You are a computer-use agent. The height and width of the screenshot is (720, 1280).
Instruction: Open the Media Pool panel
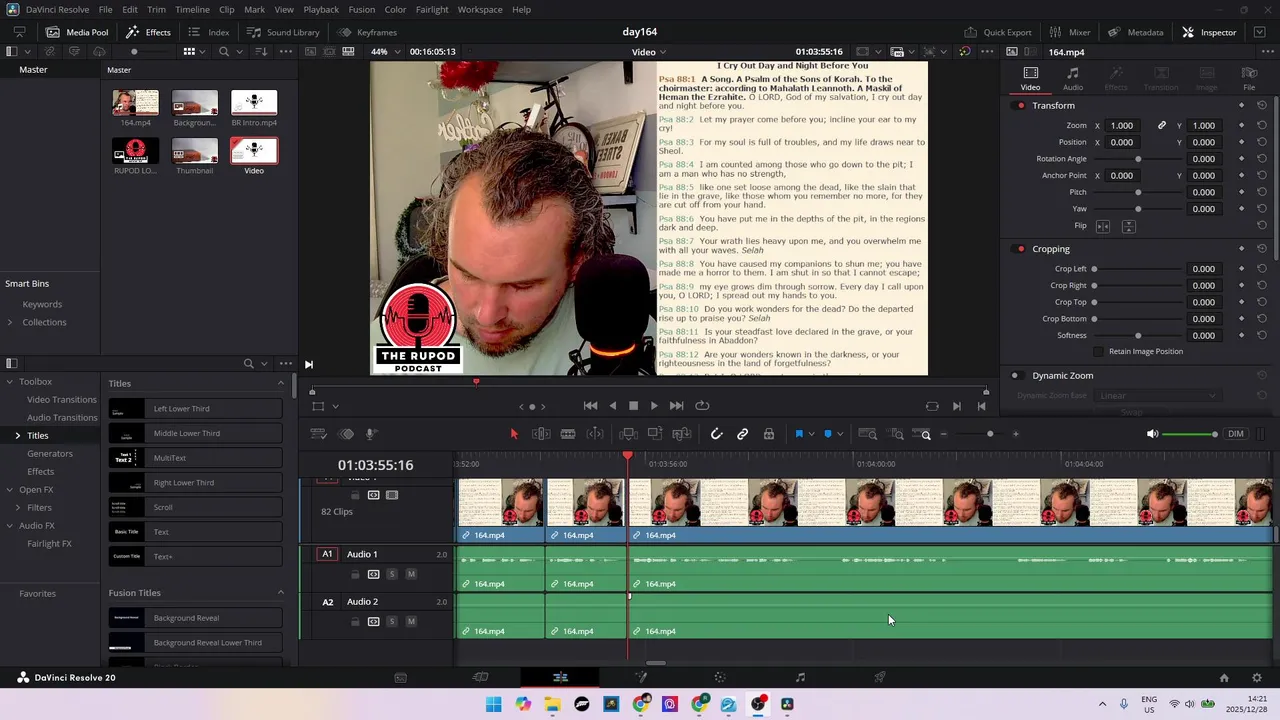pyautogui.click(x=77, y=32)
